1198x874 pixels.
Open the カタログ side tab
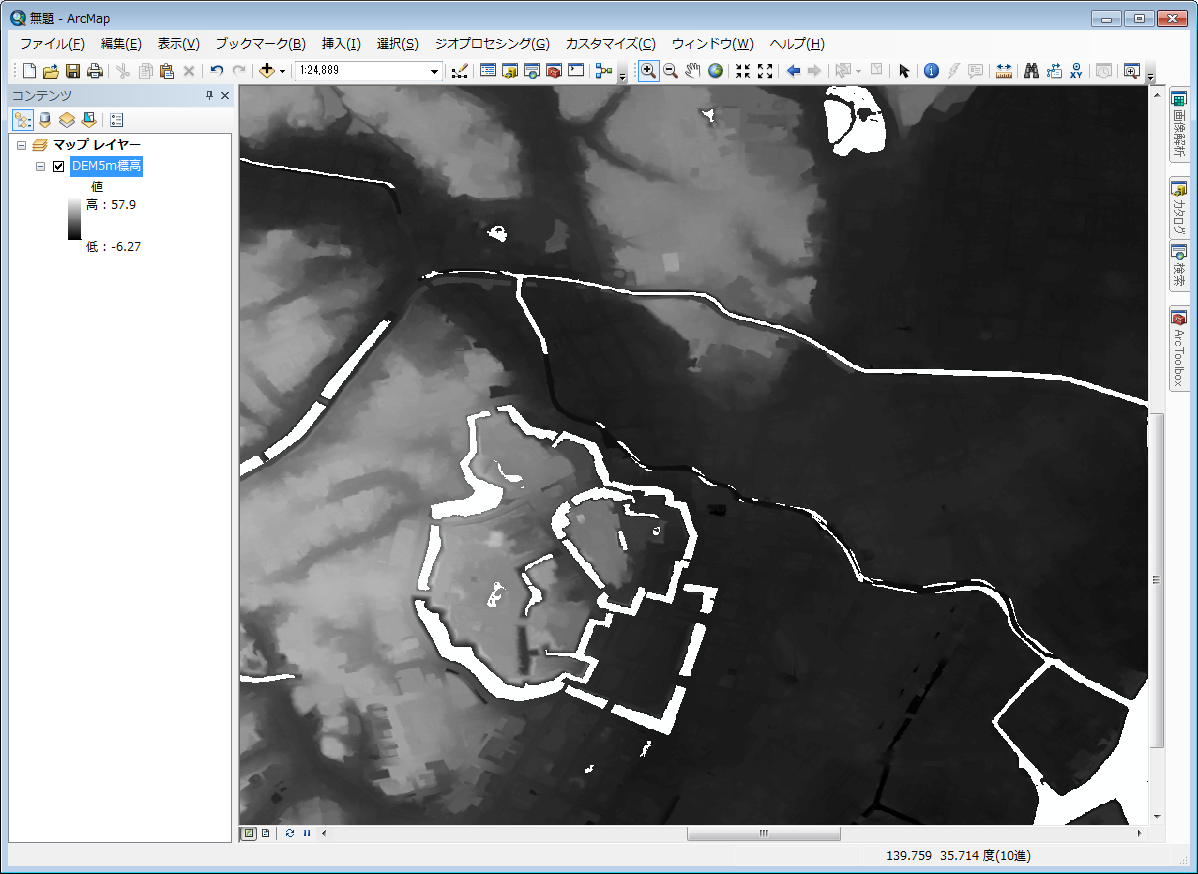1179,208
